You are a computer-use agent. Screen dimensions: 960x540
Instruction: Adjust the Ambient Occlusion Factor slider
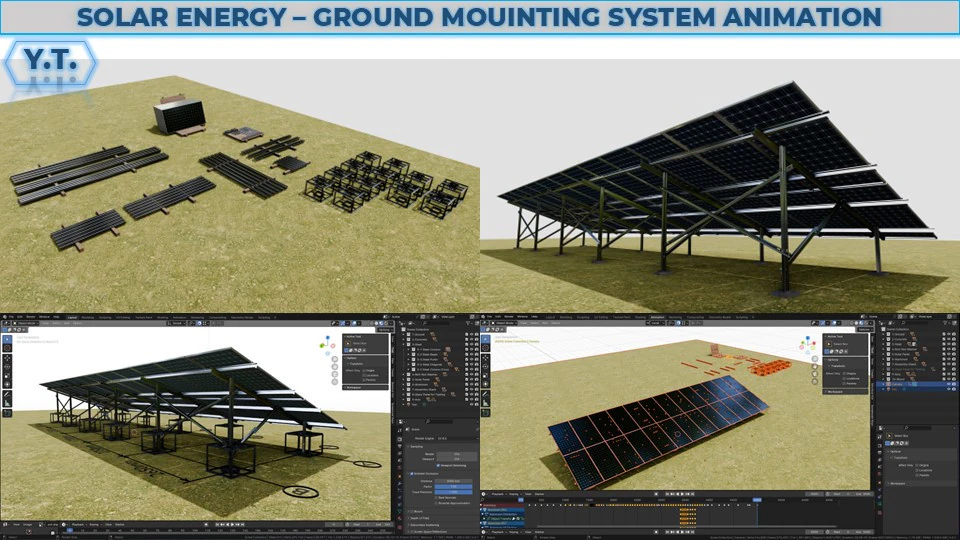[x=454, y=487]
